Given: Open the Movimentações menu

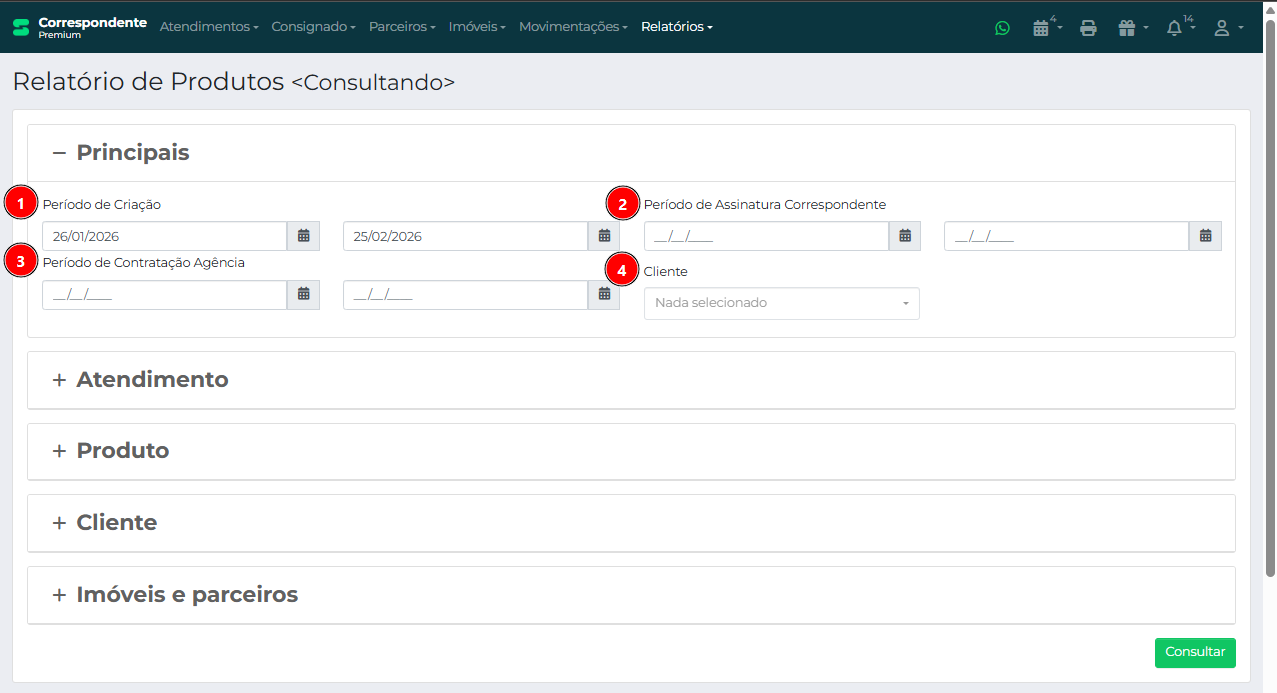Looking at the screenshot, I should pyautogui.click(x=572, y=27).
